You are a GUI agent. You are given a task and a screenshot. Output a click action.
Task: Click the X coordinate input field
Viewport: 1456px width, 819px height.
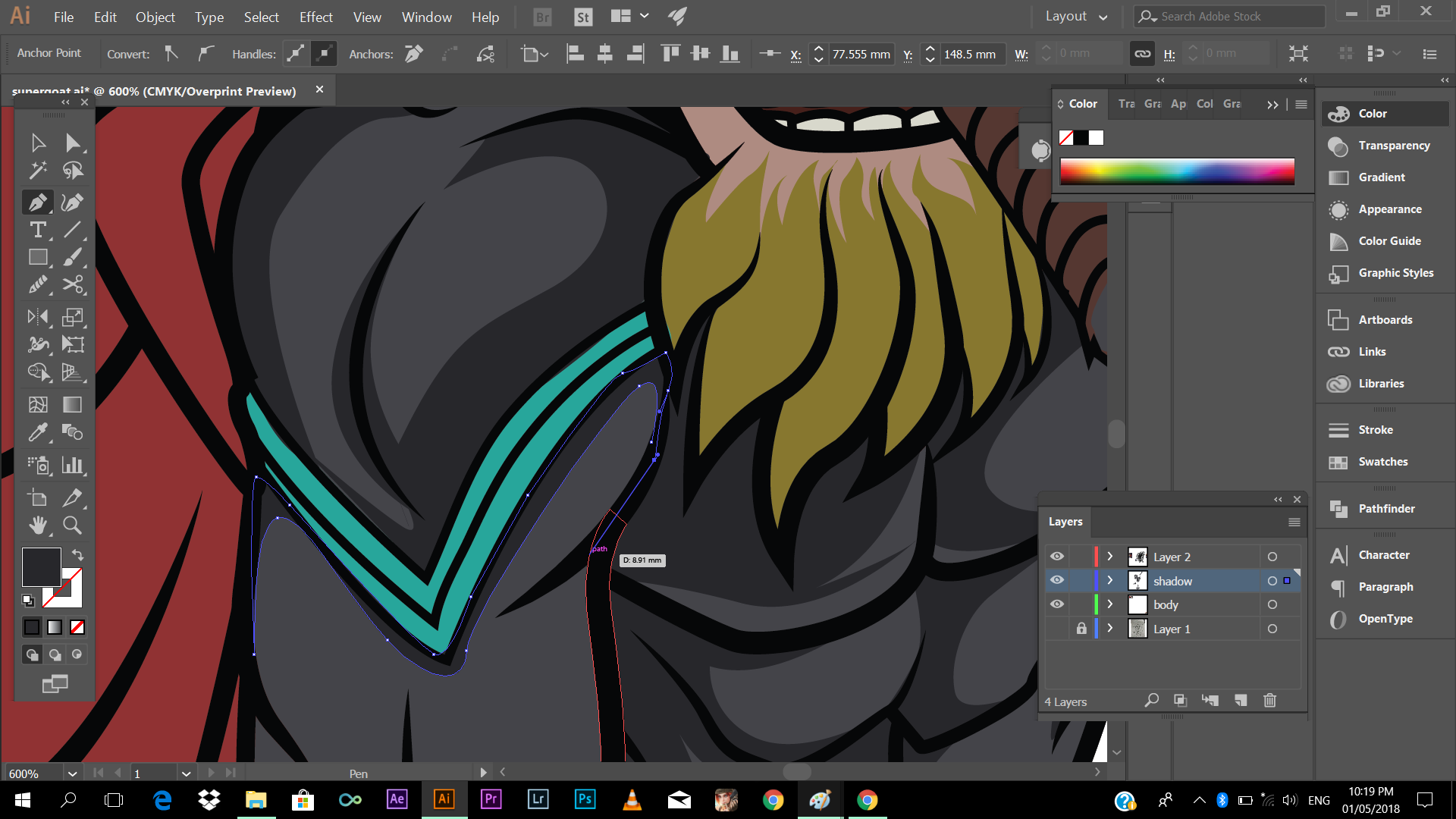pos(861,54)
